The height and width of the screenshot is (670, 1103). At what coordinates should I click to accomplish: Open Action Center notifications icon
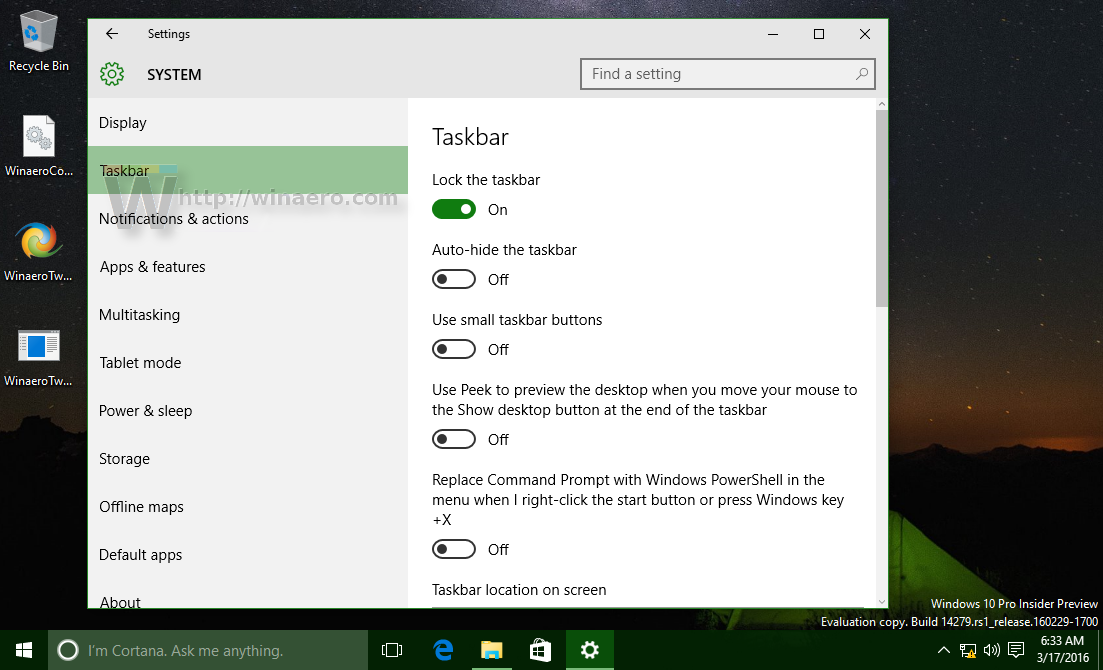(1016, 650)
